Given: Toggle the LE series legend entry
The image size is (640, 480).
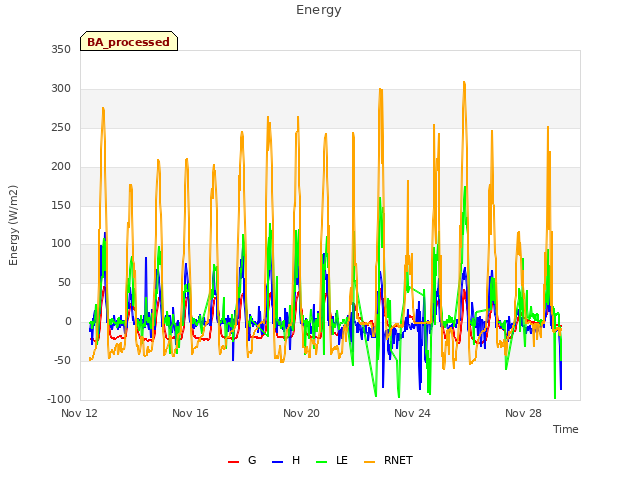Looking at the screenshot, I should [x=332, y=460].
